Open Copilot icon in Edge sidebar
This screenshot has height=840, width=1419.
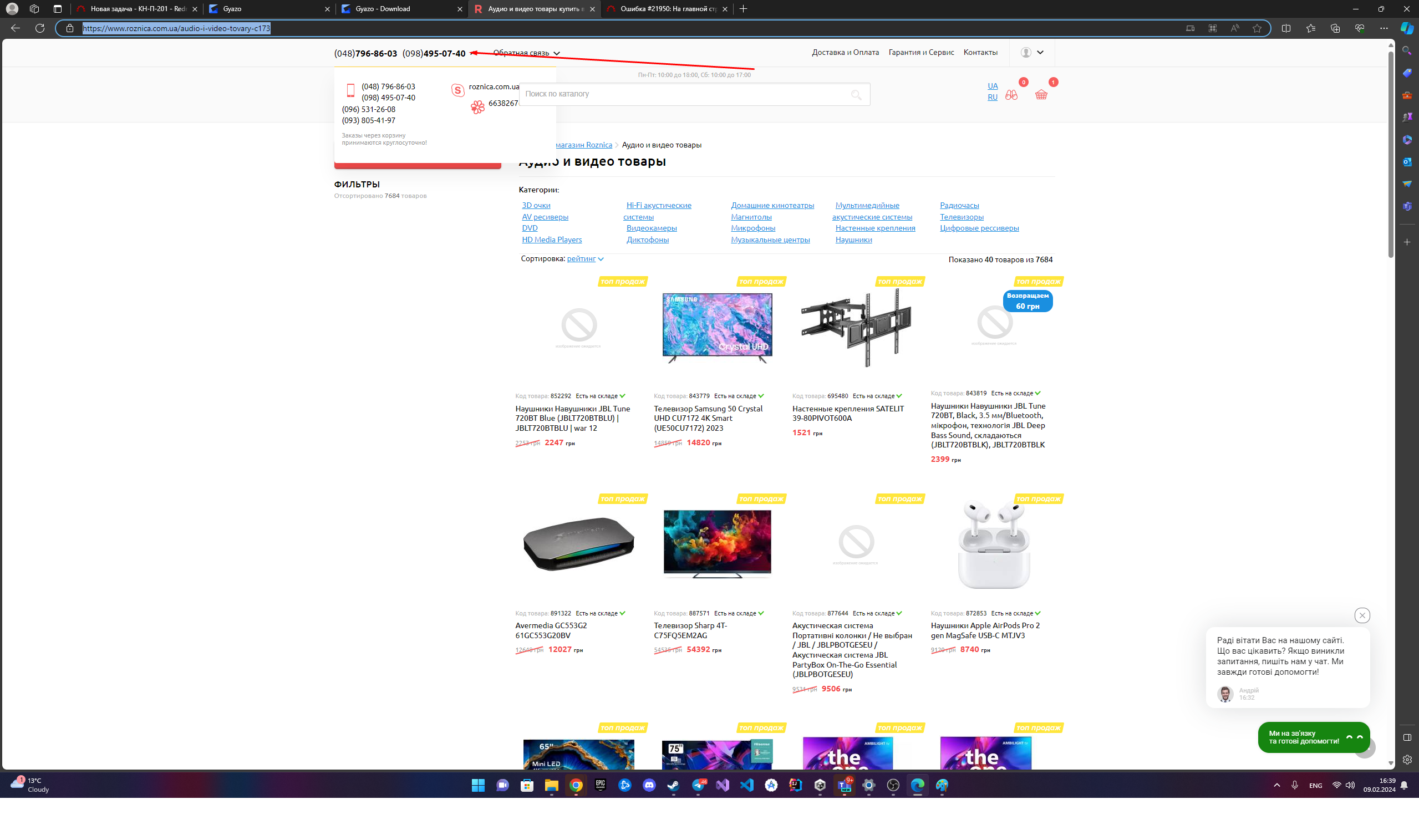click(1407, 28)
